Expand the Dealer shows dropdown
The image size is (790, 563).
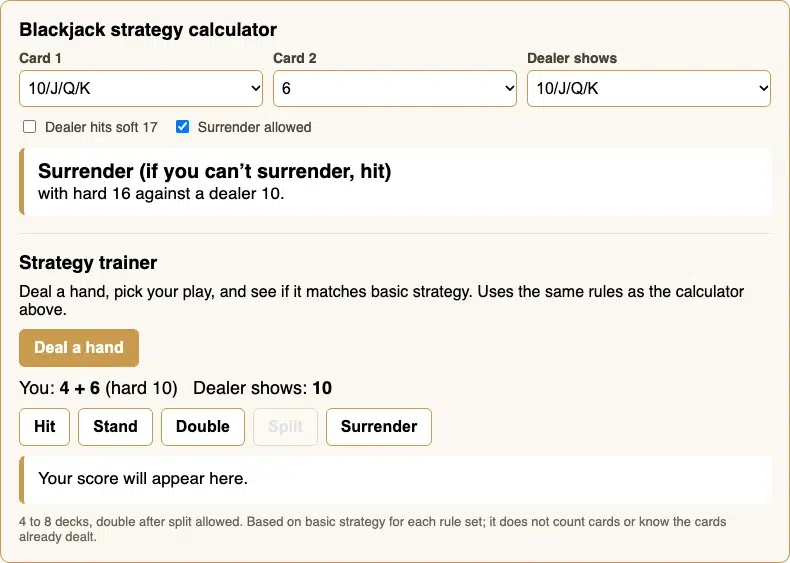648,89
